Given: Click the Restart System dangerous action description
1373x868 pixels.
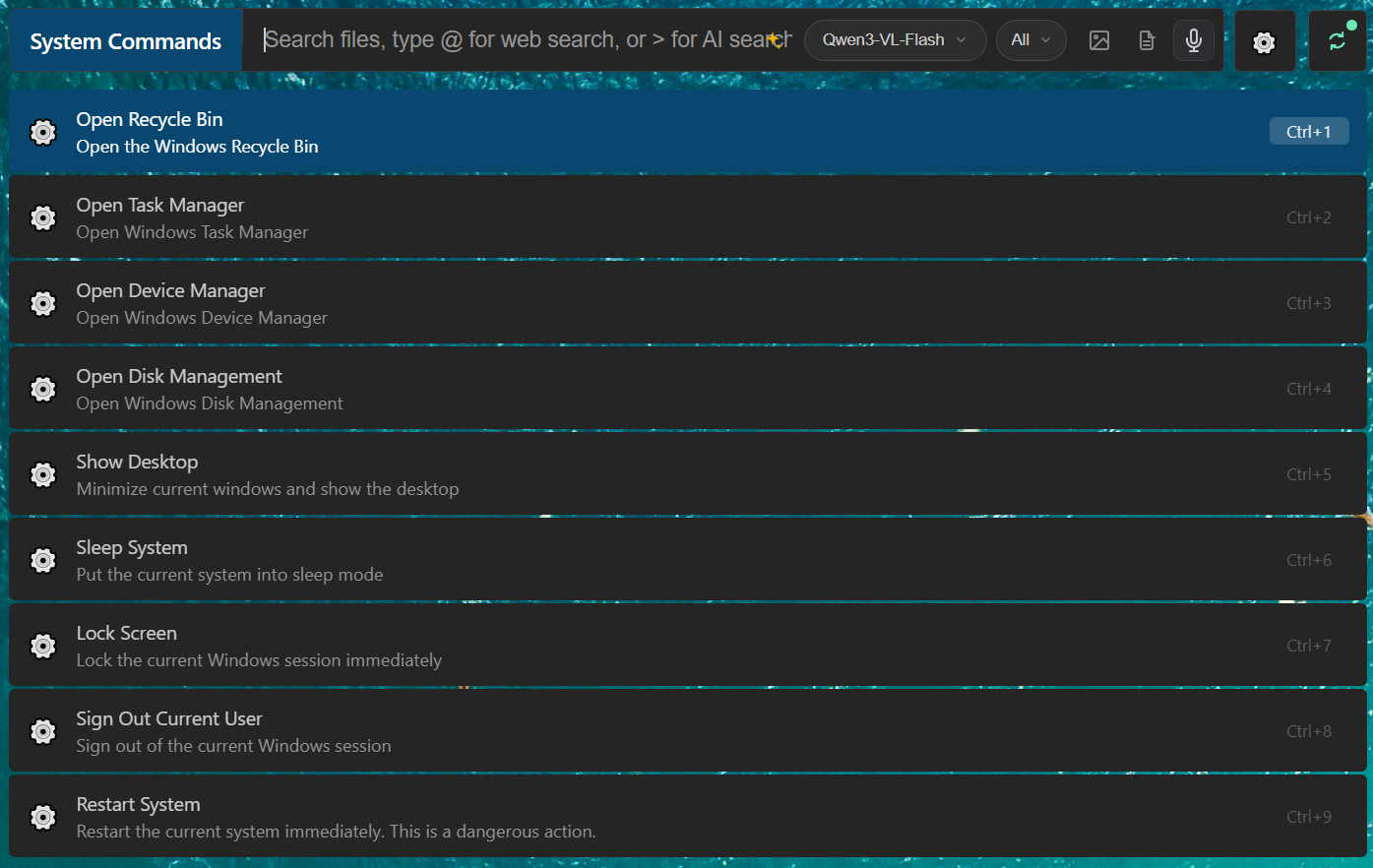Looking at the screenshot, I should click(336, 832).
